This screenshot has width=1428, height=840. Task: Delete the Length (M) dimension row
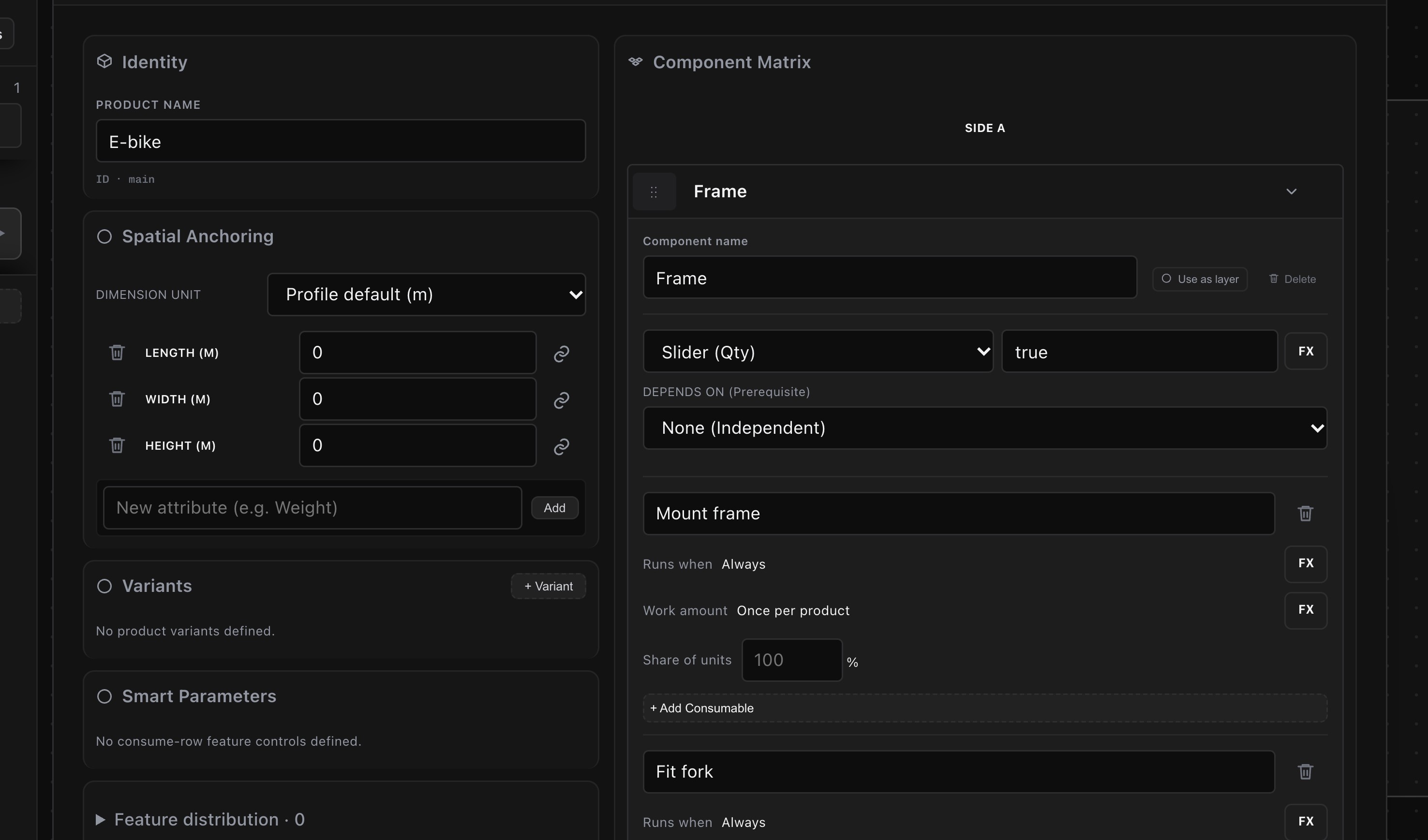pos(117,353)
